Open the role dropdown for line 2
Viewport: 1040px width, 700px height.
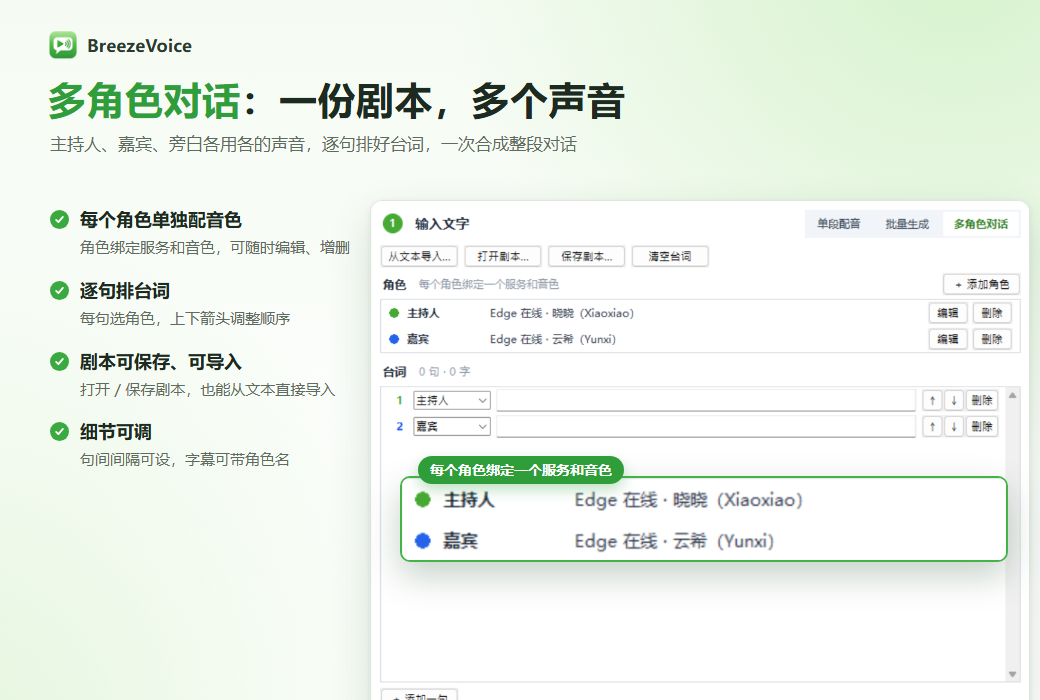coord(452,426)
